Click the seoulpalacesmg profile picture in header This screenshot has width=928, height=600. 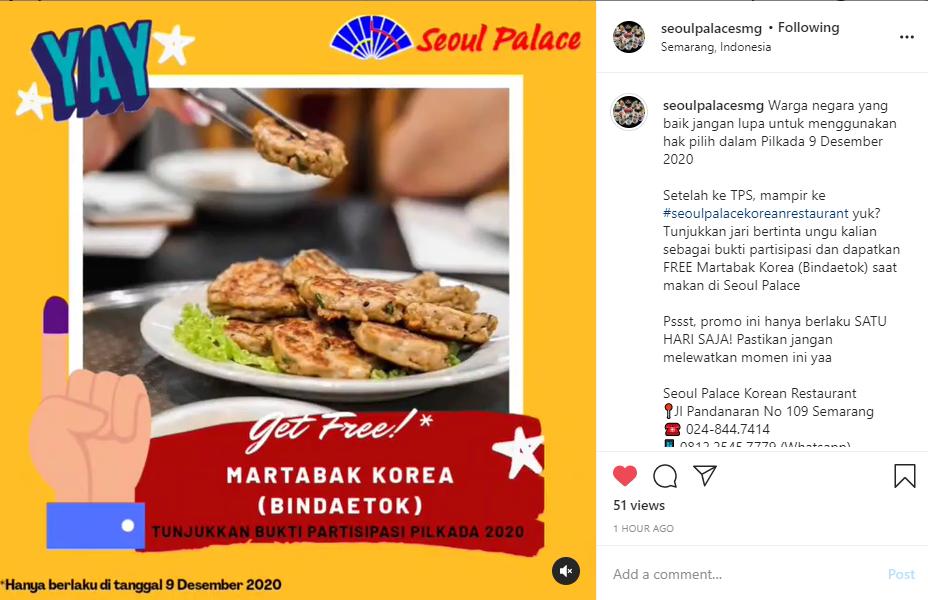(x=629, y=37)
